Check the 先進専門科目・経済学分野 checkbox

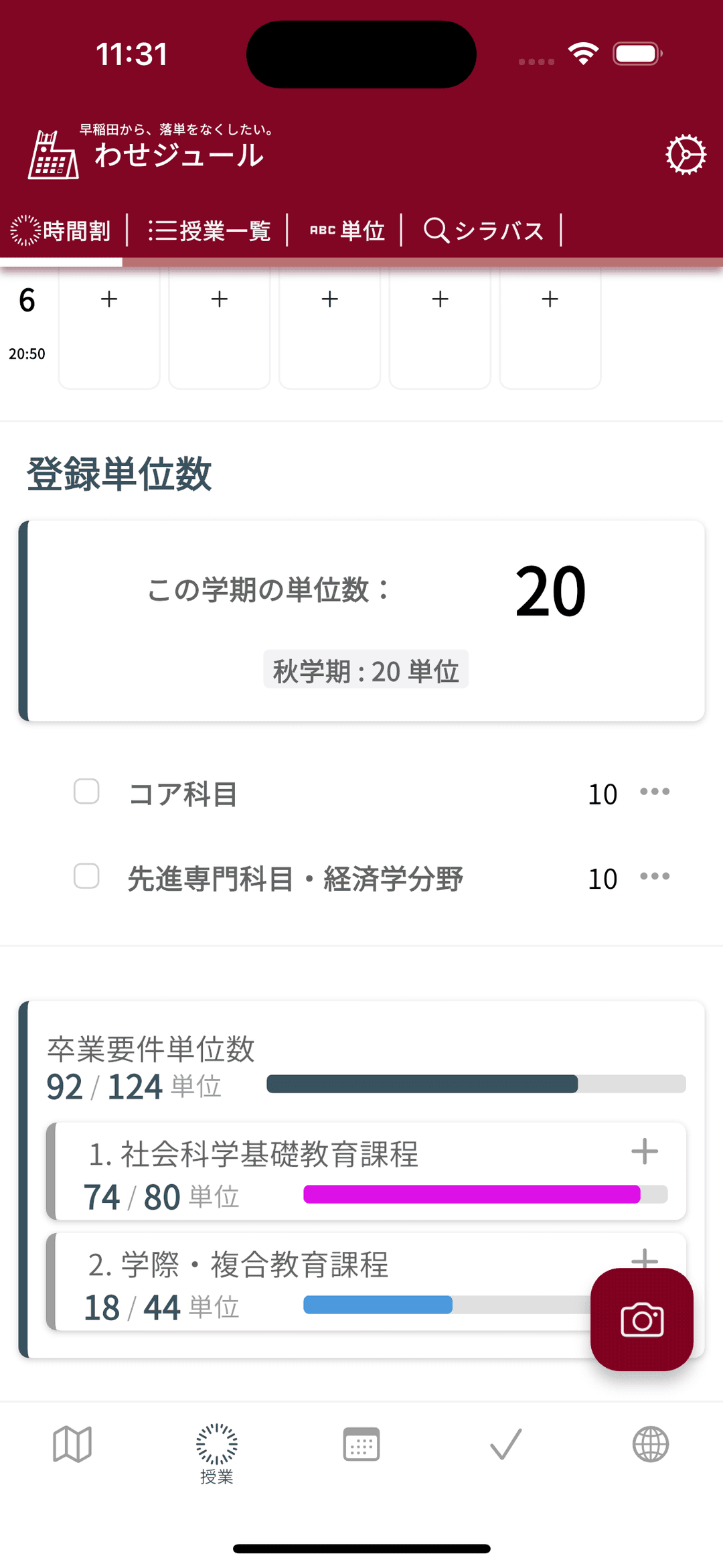pos(86,876)
